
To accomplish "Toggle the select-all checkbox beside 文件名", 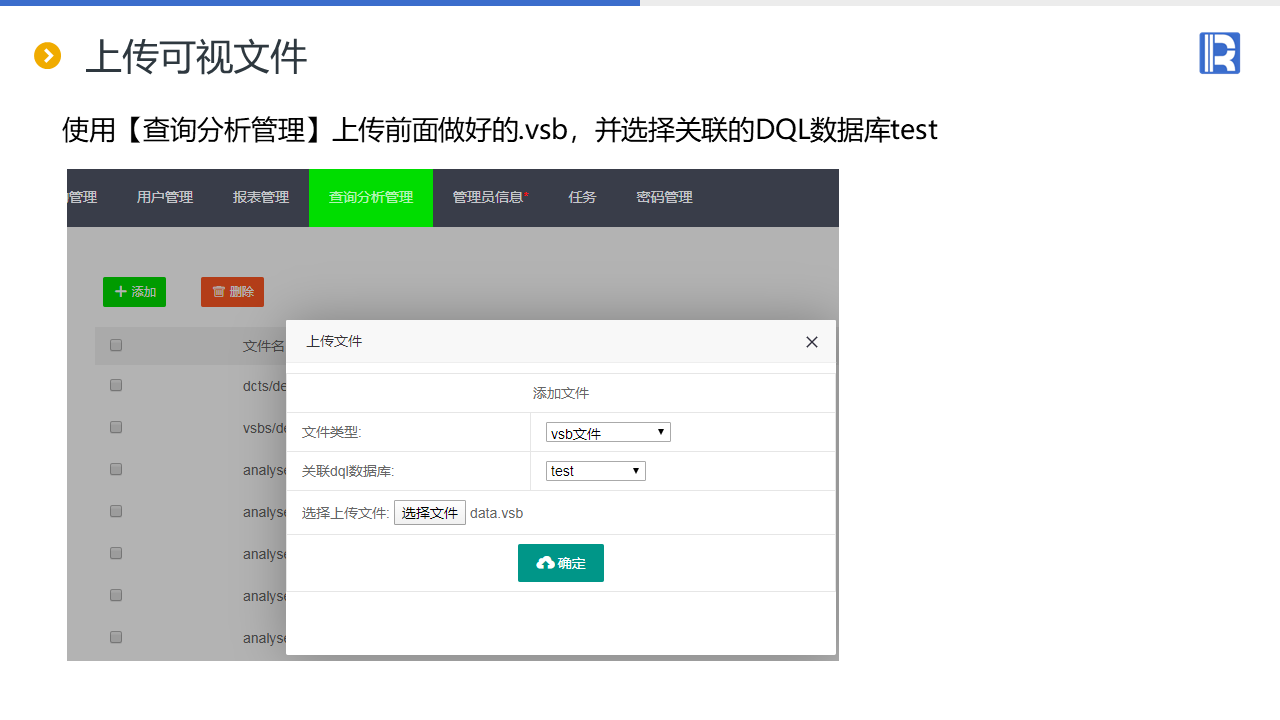I will pyautogui.click(x=116, y=345).
